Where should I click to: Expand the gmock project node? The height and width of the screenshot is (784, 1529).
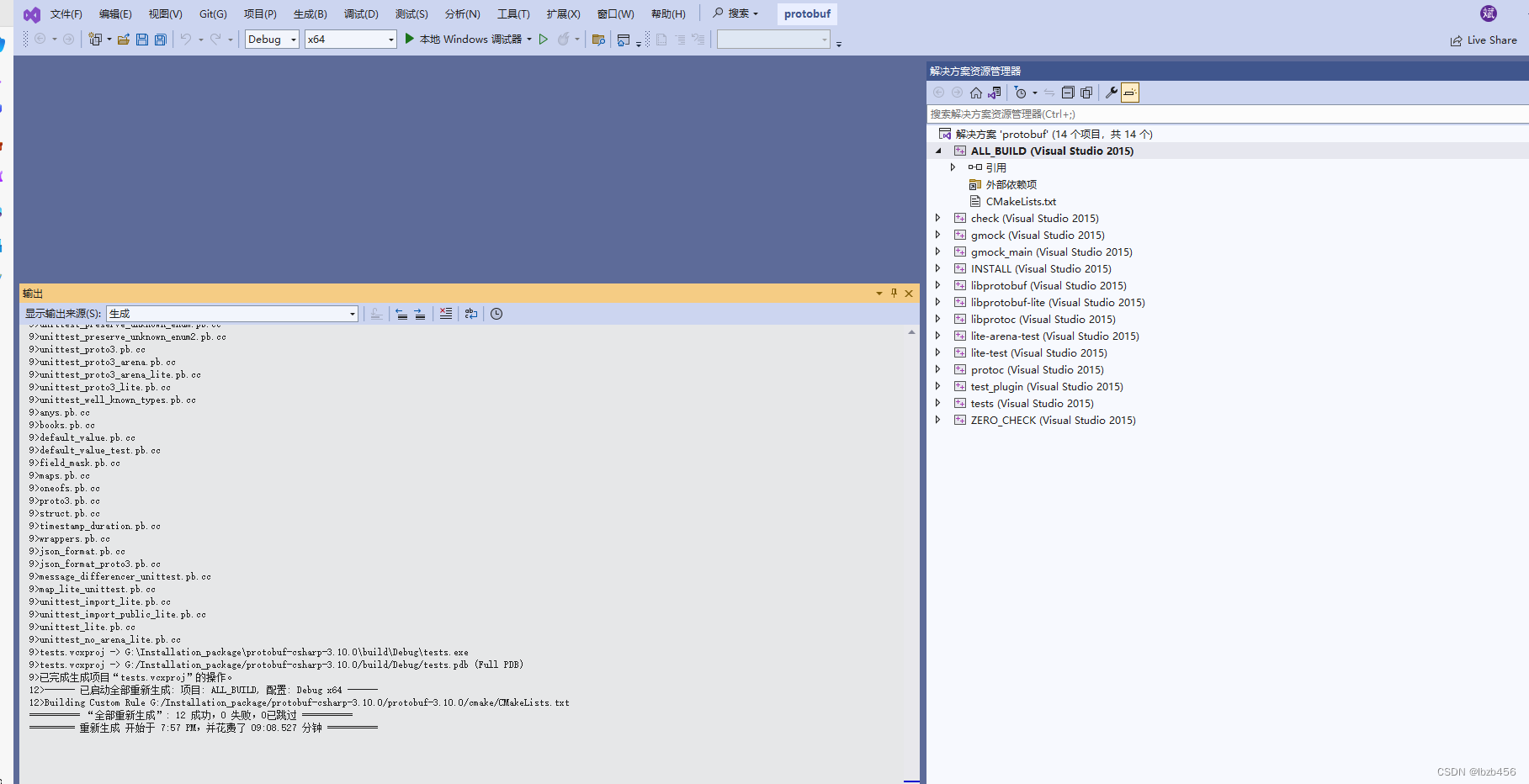[938, 235]
